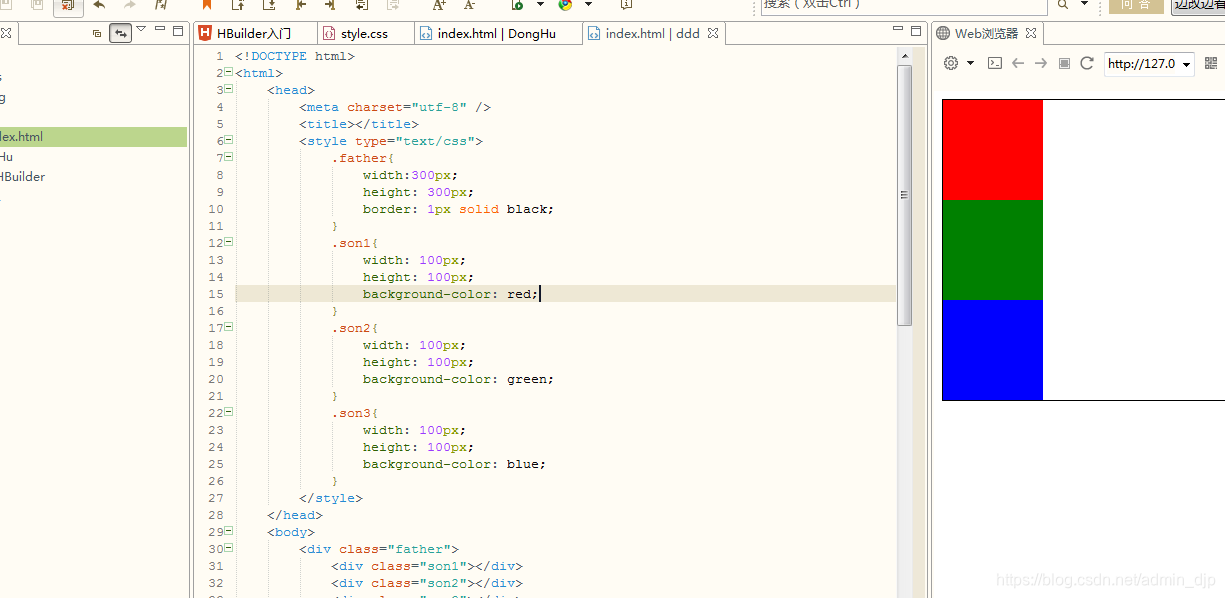
Task: Close the project explorer panel tab
Action: (5, 33)
